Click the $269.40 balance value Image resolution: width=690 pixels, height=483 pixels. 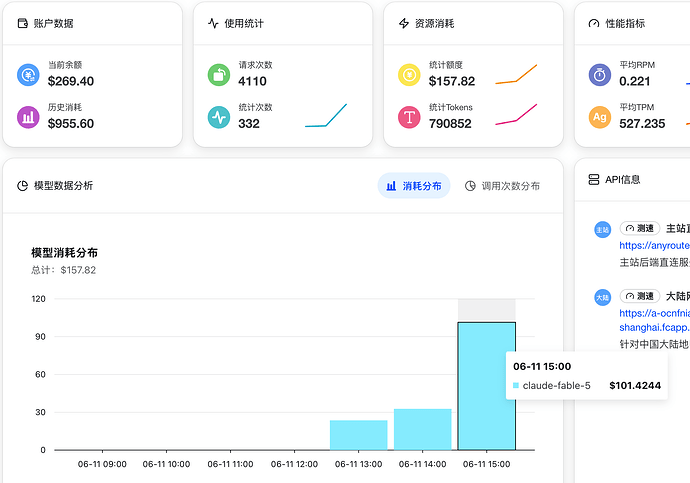click(71, 81)
